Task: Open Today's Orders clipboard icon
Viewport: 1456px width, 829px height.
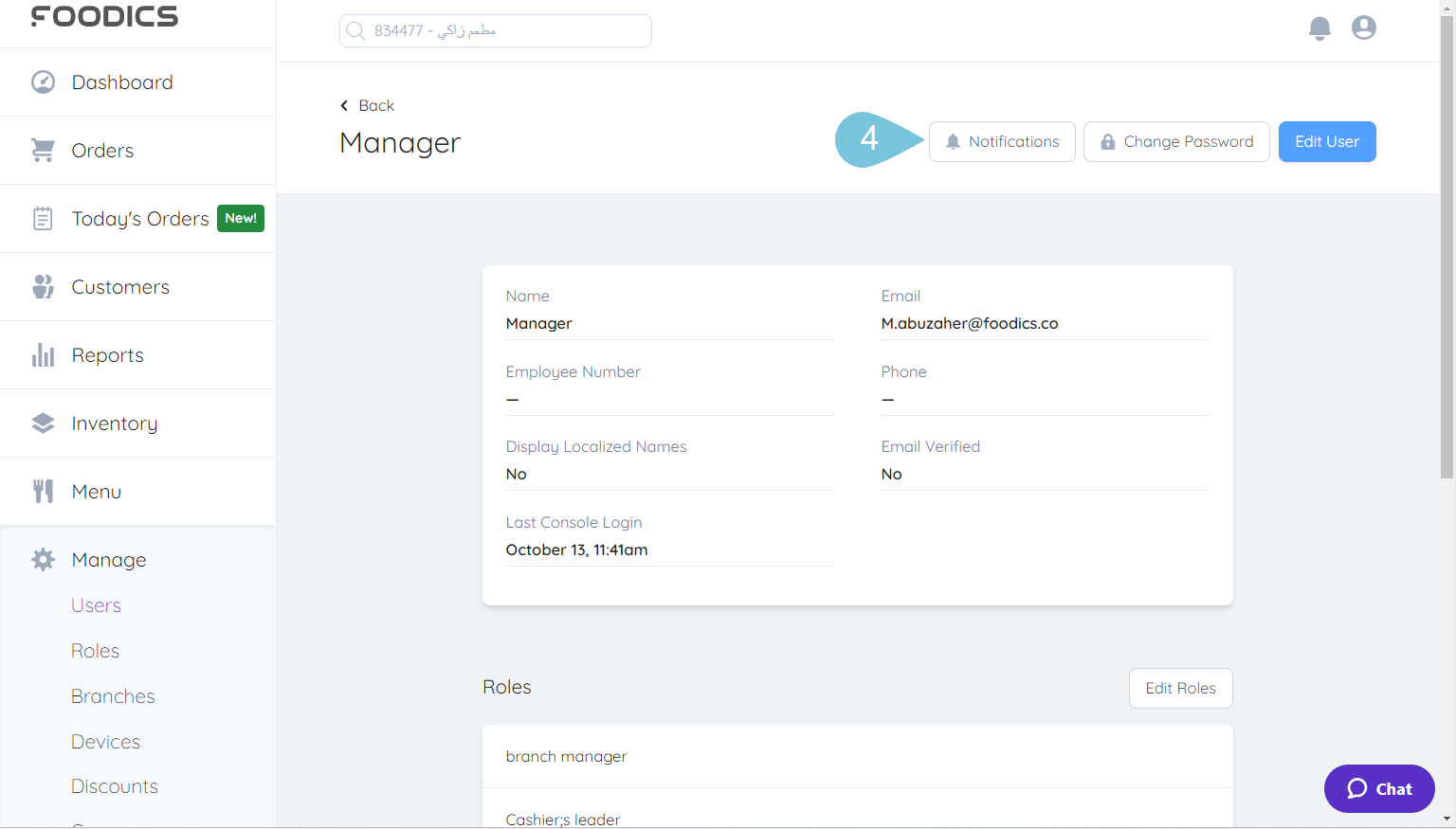Action: coord(43,218)
